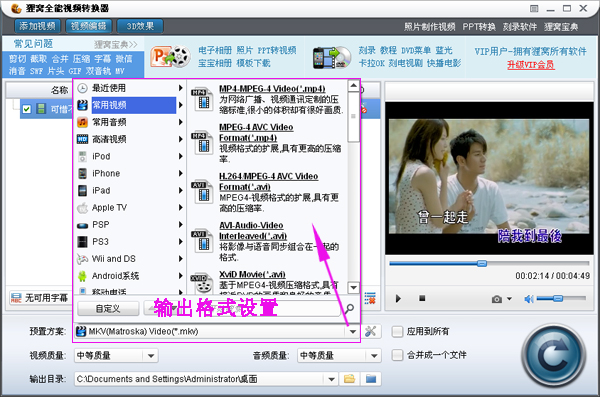Click the AVI-Audio-Video Interleaved format icon
Viewport: 600px width, 397px height.
tap(202, 240)
